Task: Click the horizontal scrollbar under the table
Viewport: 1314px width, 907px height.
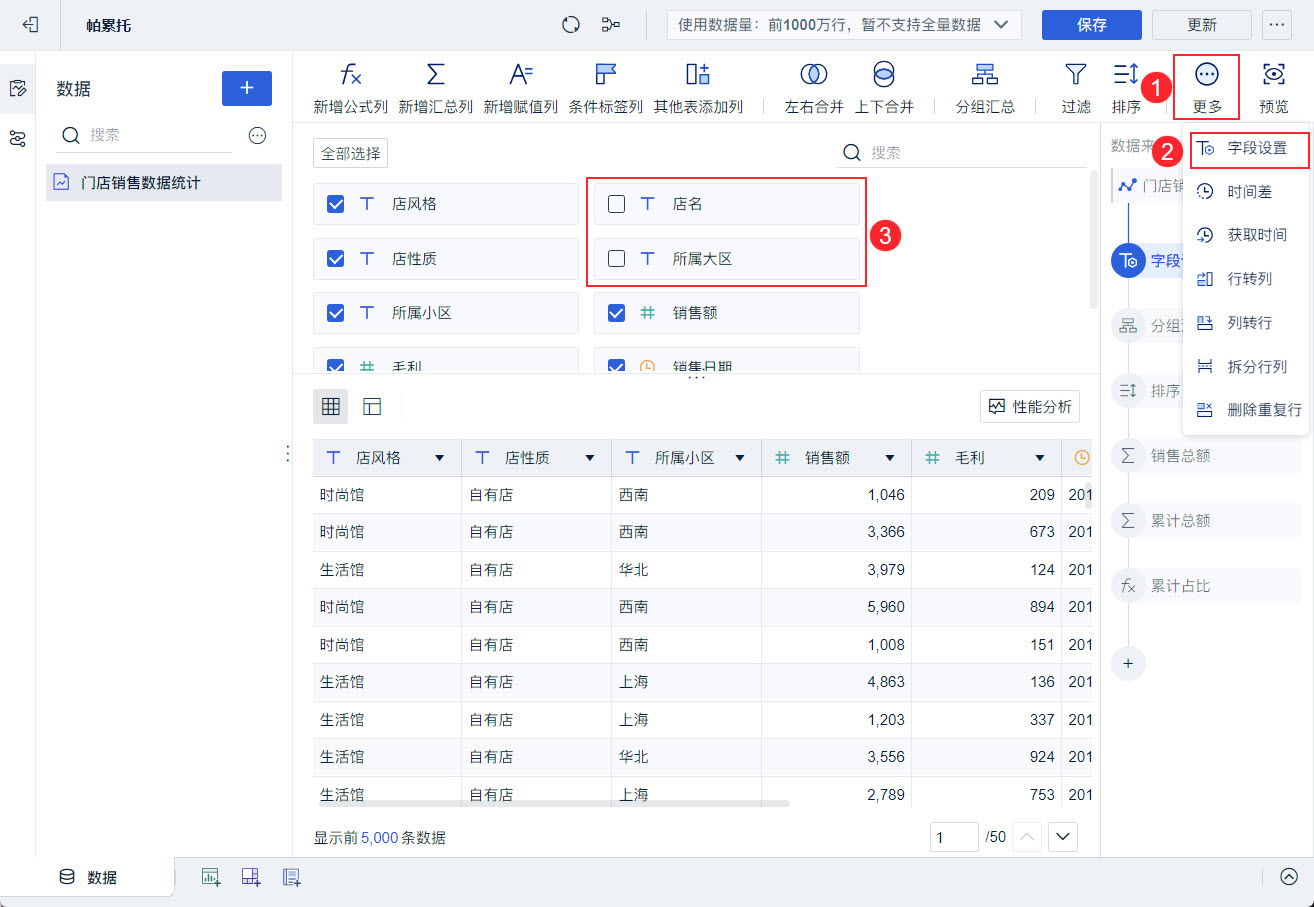Action: [555, 803]
